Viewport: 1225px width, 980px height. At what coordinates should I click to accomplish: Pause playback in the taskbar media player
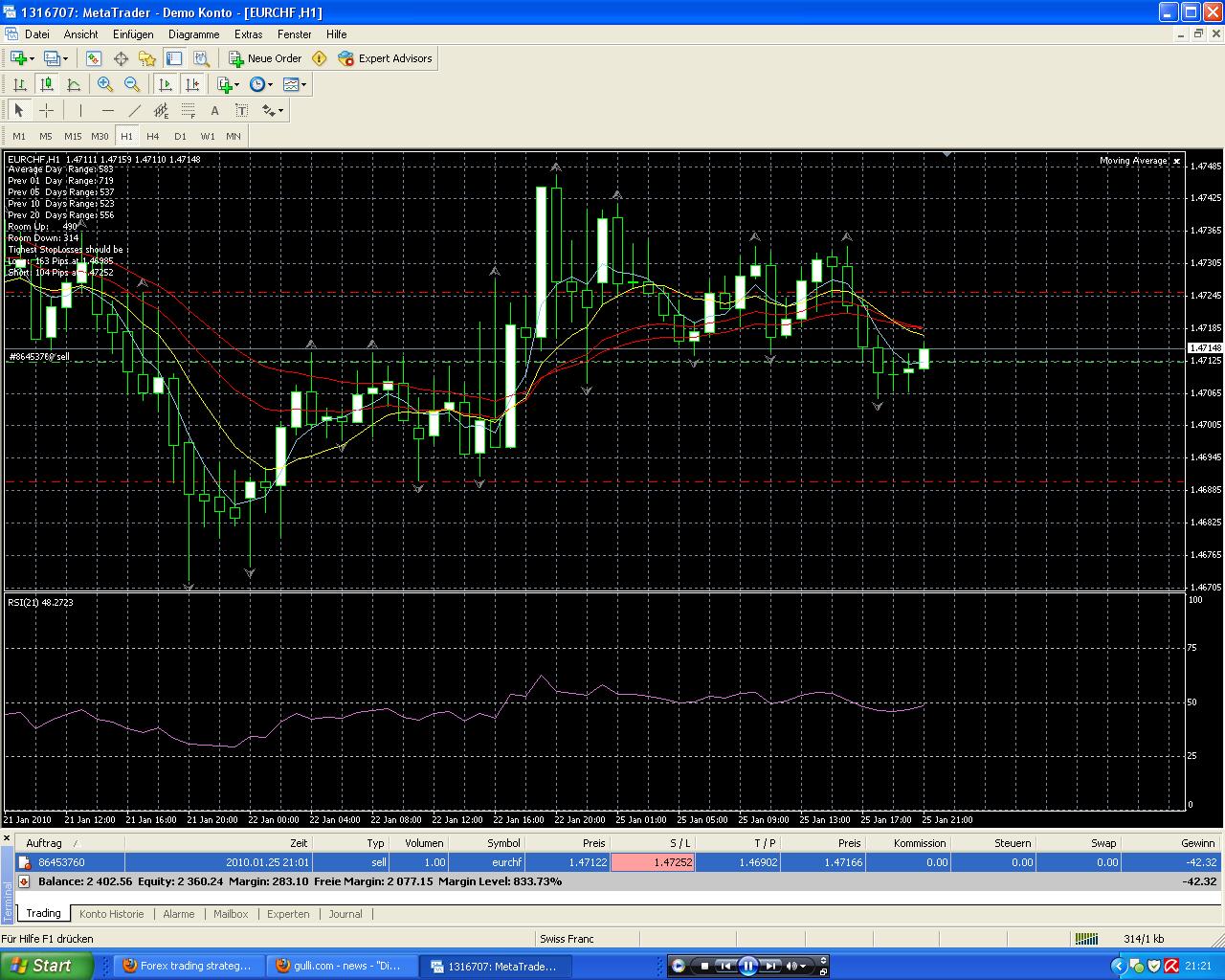tap(748, 966)
